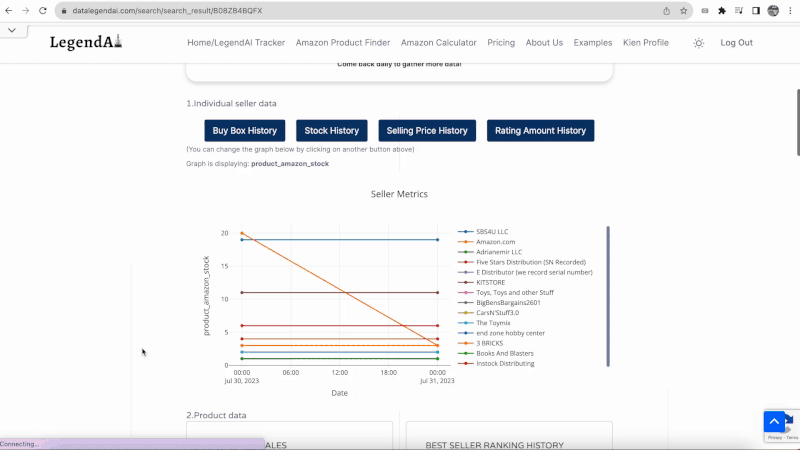Viewport: 800px width, 450px height.
Task: Click the browser back arrow
Action: [9, 11]
